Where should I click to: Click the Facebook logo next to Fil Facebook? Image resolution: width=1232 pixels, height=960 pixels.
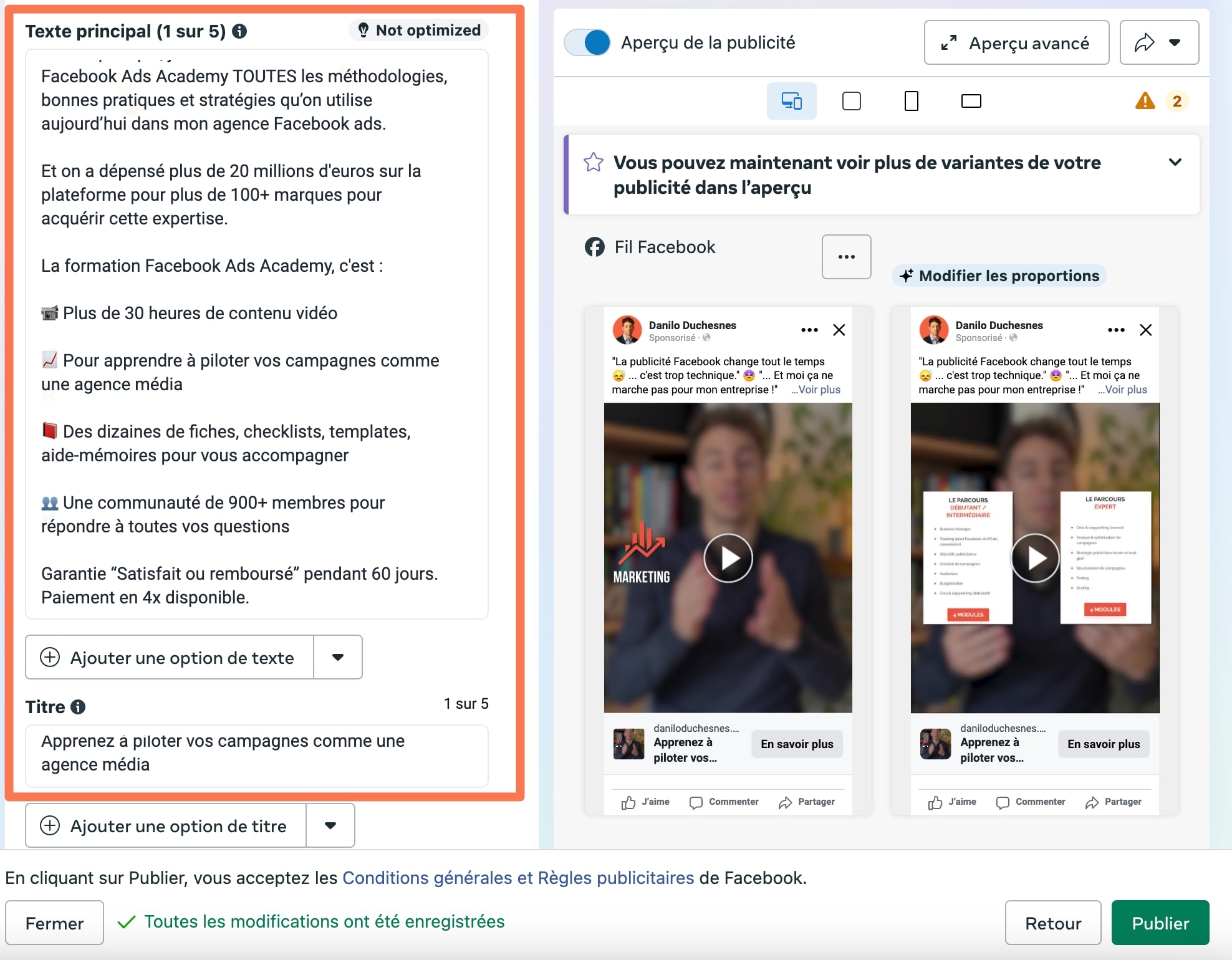(594, 247)
